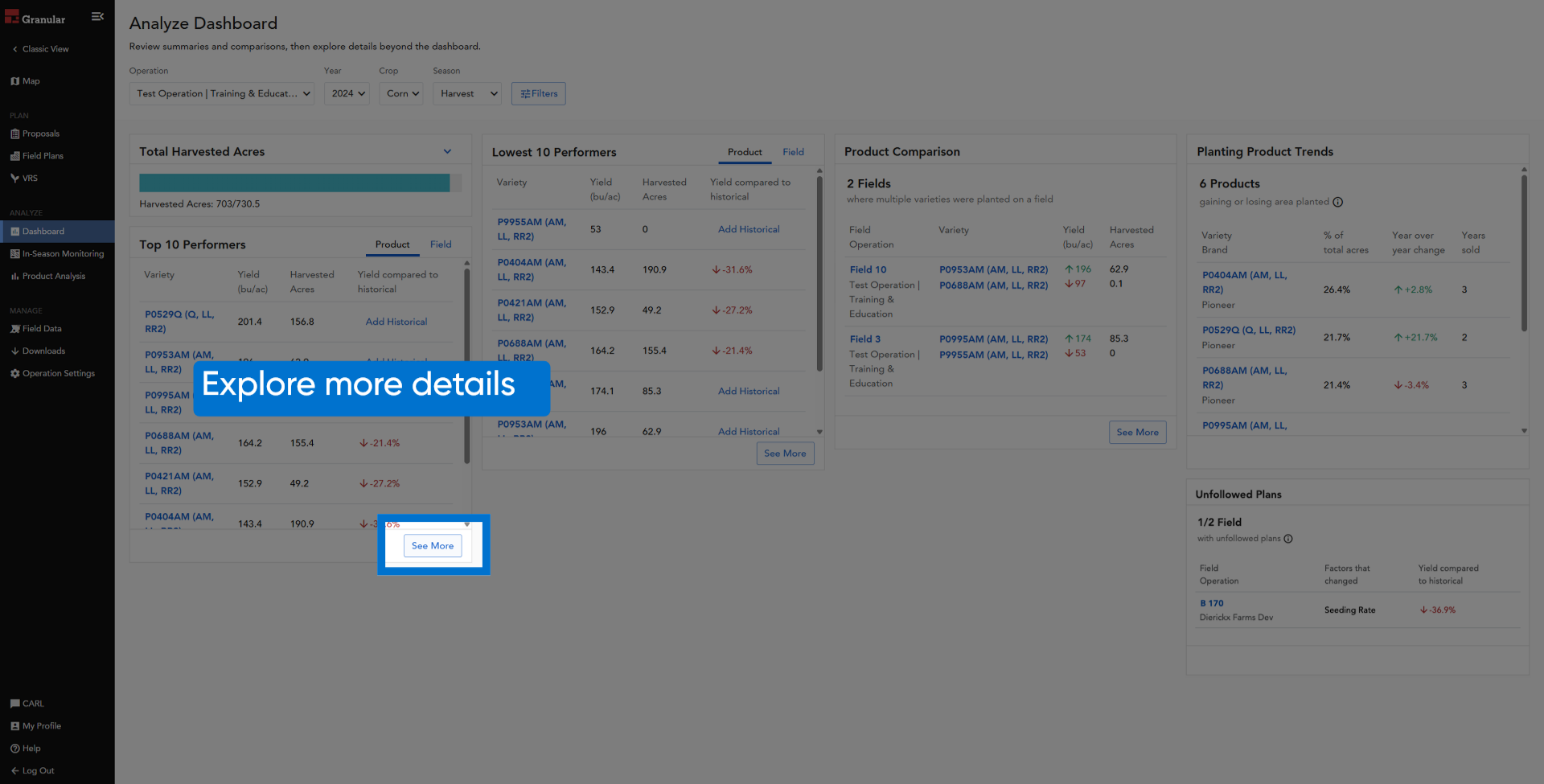Image resolution: width=1544 pixels, height=784 pixels.
Task: Open Field 10 in Product Comparison
Action: pos(868,270)
